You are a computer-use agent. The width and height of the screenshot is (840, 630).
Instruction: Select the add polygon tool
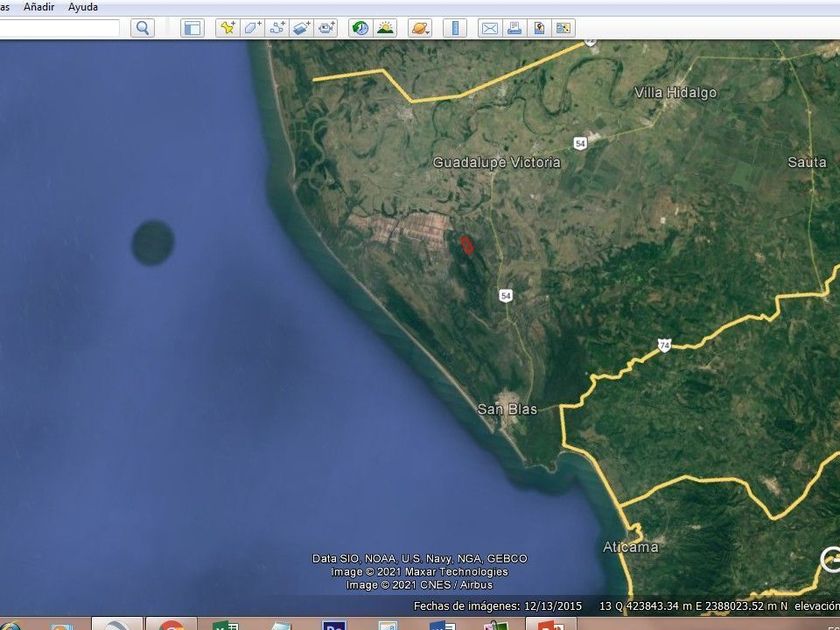coord(252,28)
